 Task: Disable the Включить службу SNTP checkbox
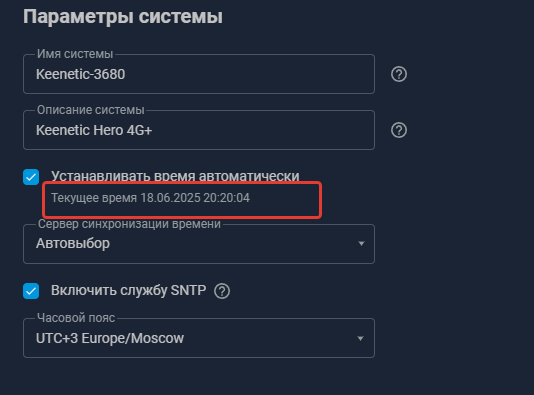(31, 291)
